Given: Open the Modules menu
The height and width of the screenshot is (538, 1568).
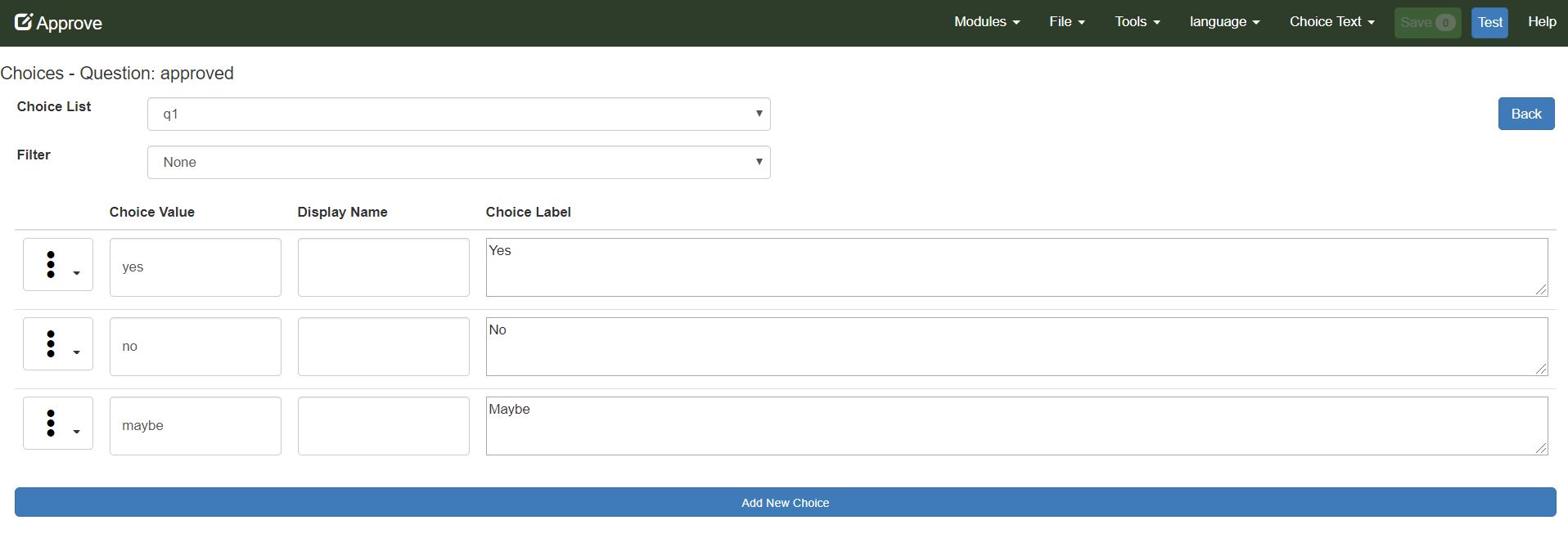Looking at the screenshot, I should tap(987, 22).
